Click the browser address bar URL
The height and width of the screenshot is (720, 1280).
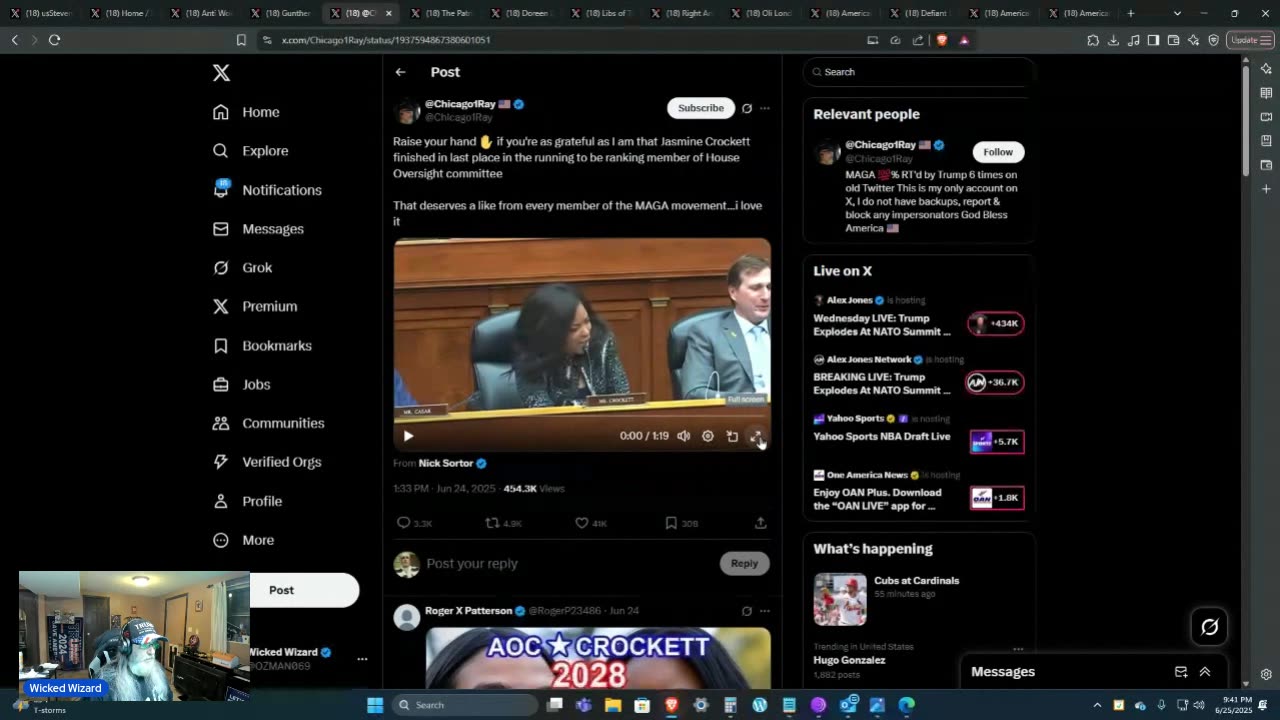click(386, 40)
